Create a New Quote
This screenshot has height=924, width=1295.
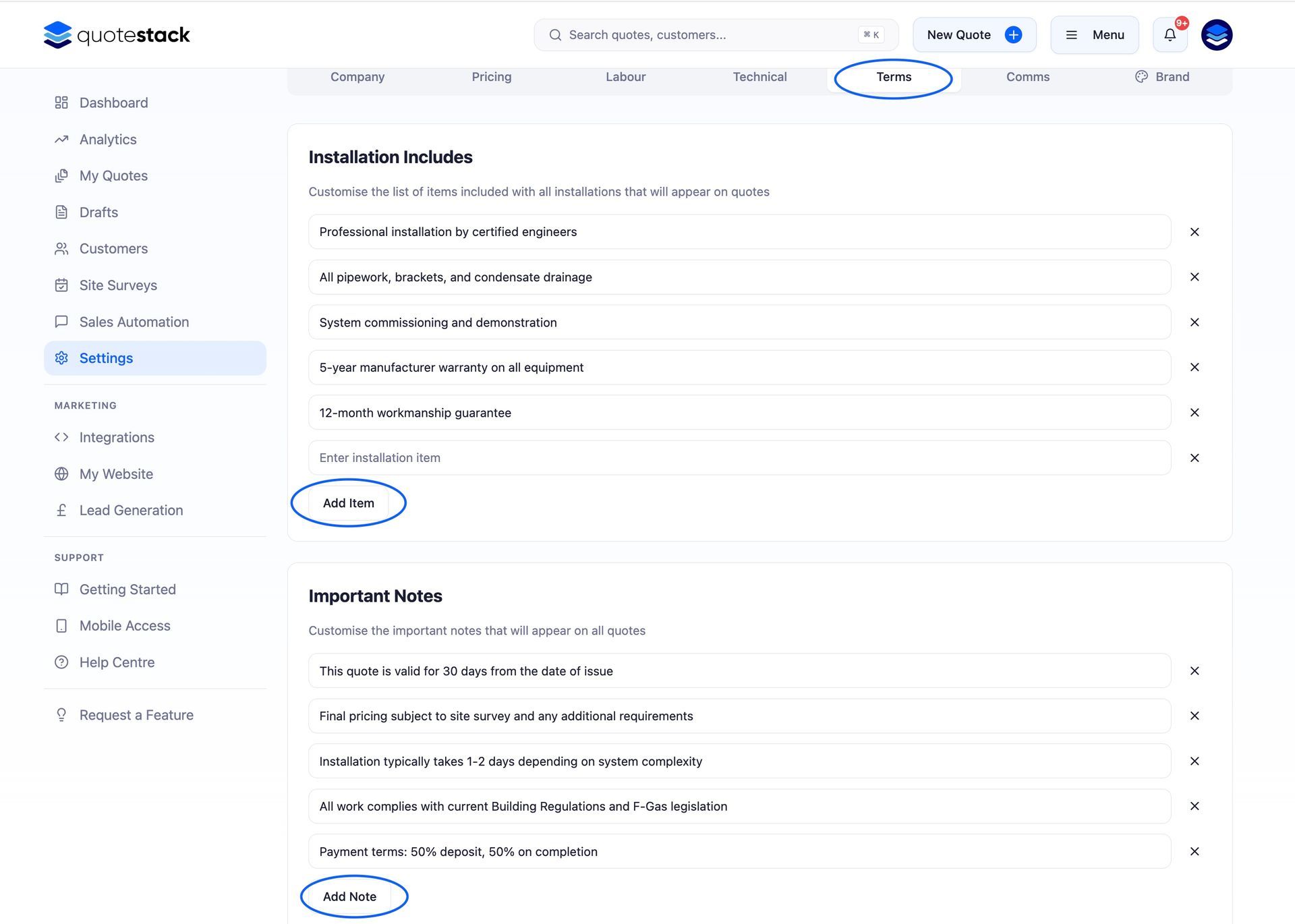click(973, 35)
